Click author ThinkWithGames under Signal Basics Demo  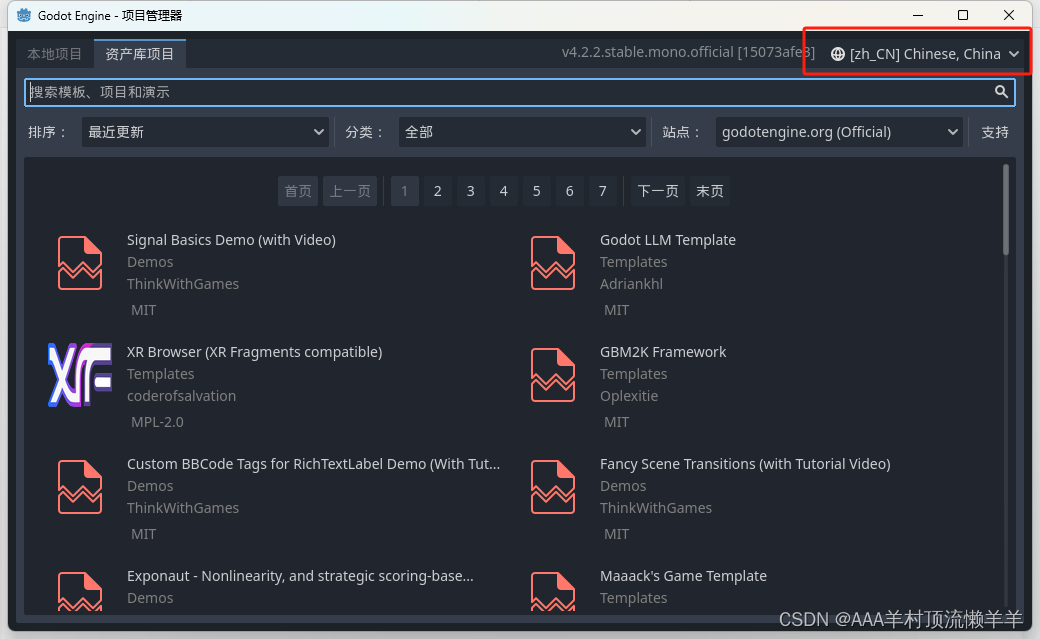[x=183, y=284]
